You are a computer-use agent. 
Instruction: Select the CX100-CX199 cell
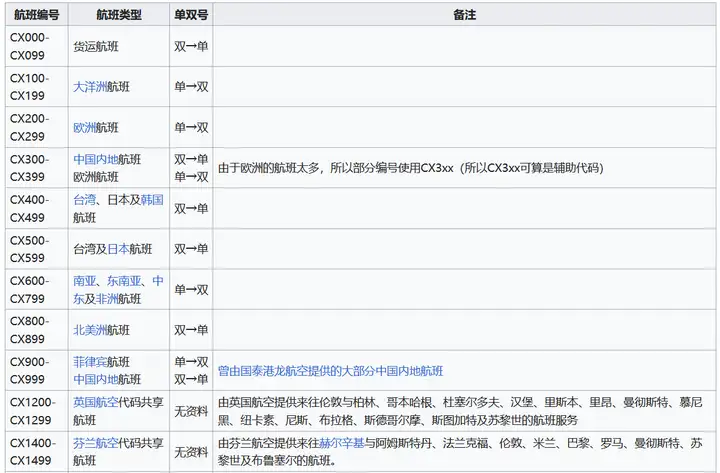[37, 87]
